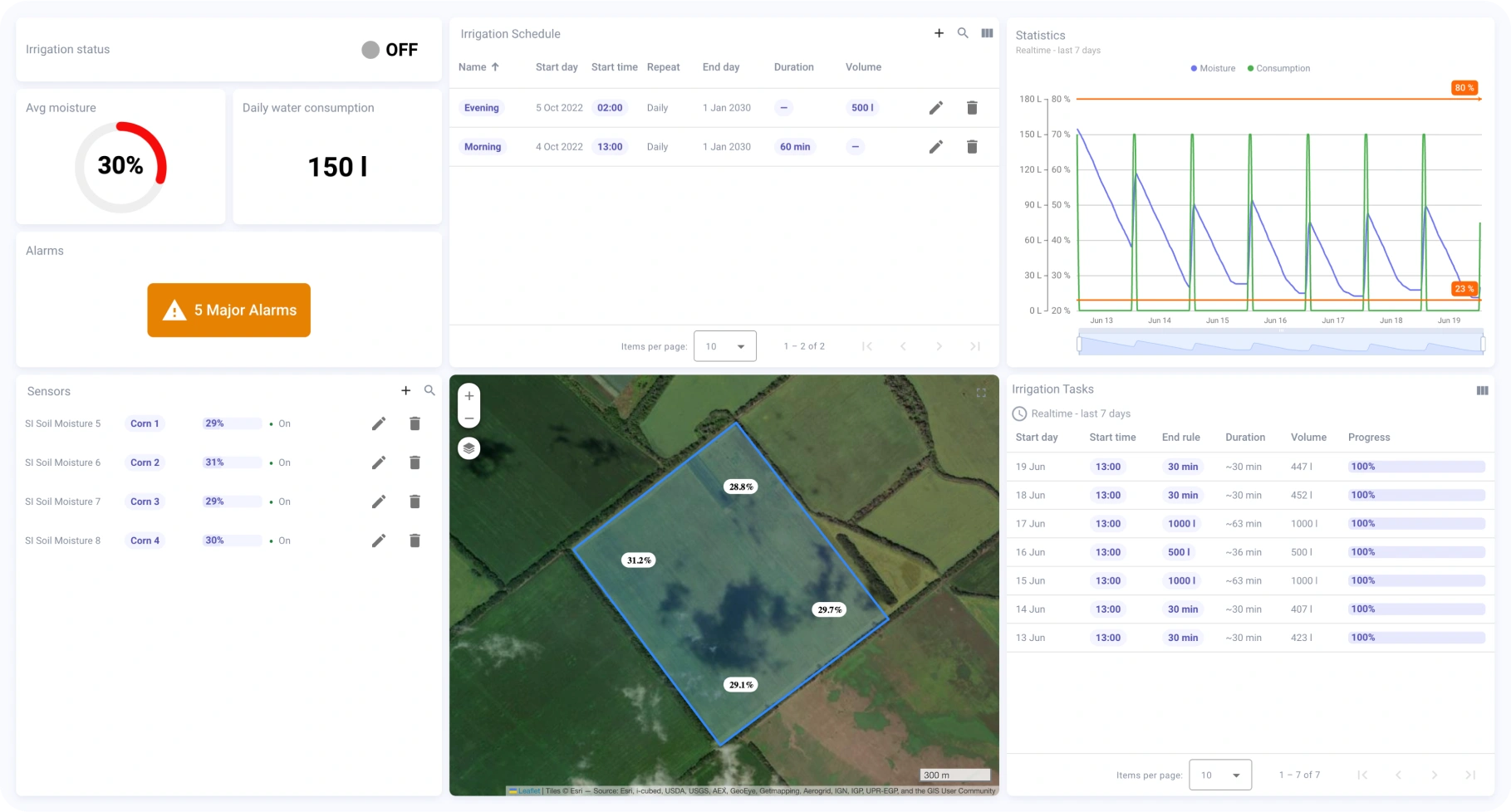Toggle Consumption series in chart legend
This screenshot has height=812, width=1511.
(1278, 68)
